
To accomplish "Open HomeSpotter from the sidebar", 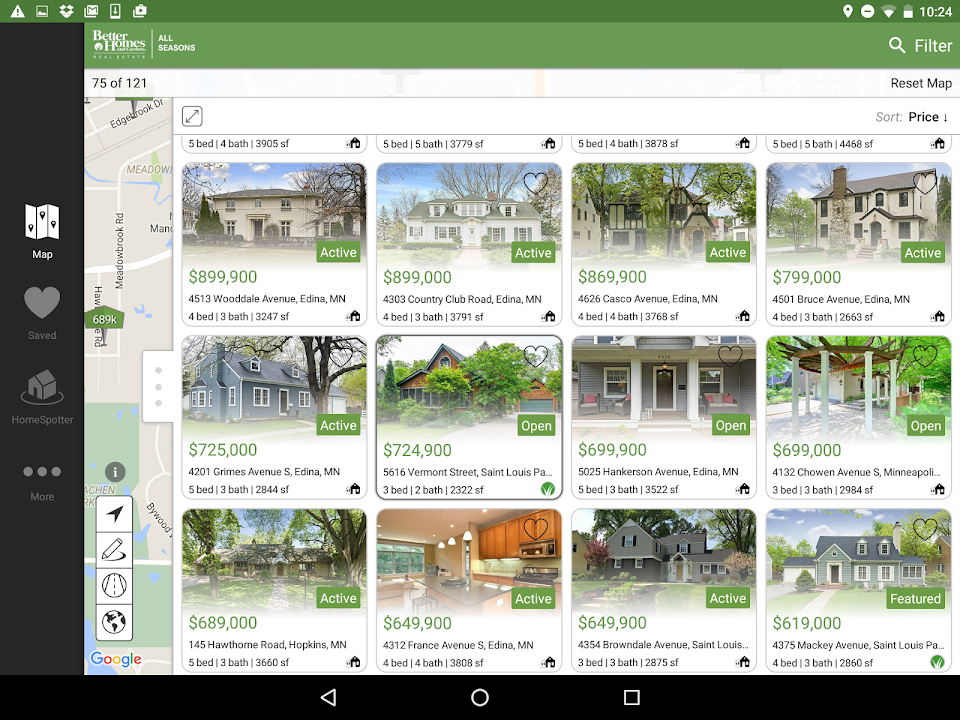I will 42,397.
